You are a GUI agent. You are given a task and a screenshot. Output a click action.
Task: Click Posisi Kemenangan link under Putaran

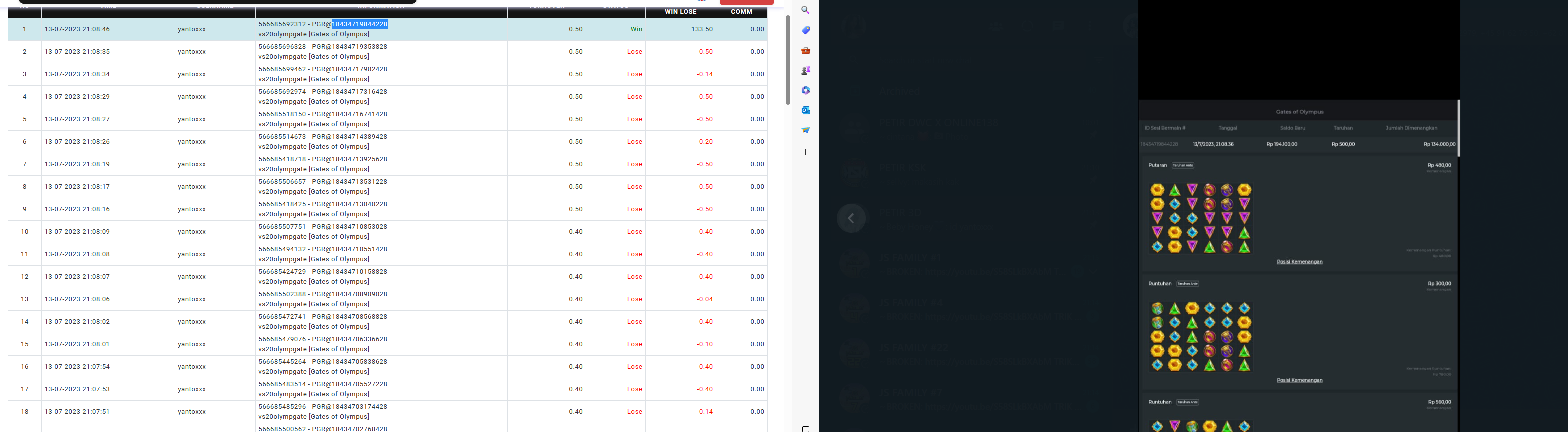(1299, 262)
